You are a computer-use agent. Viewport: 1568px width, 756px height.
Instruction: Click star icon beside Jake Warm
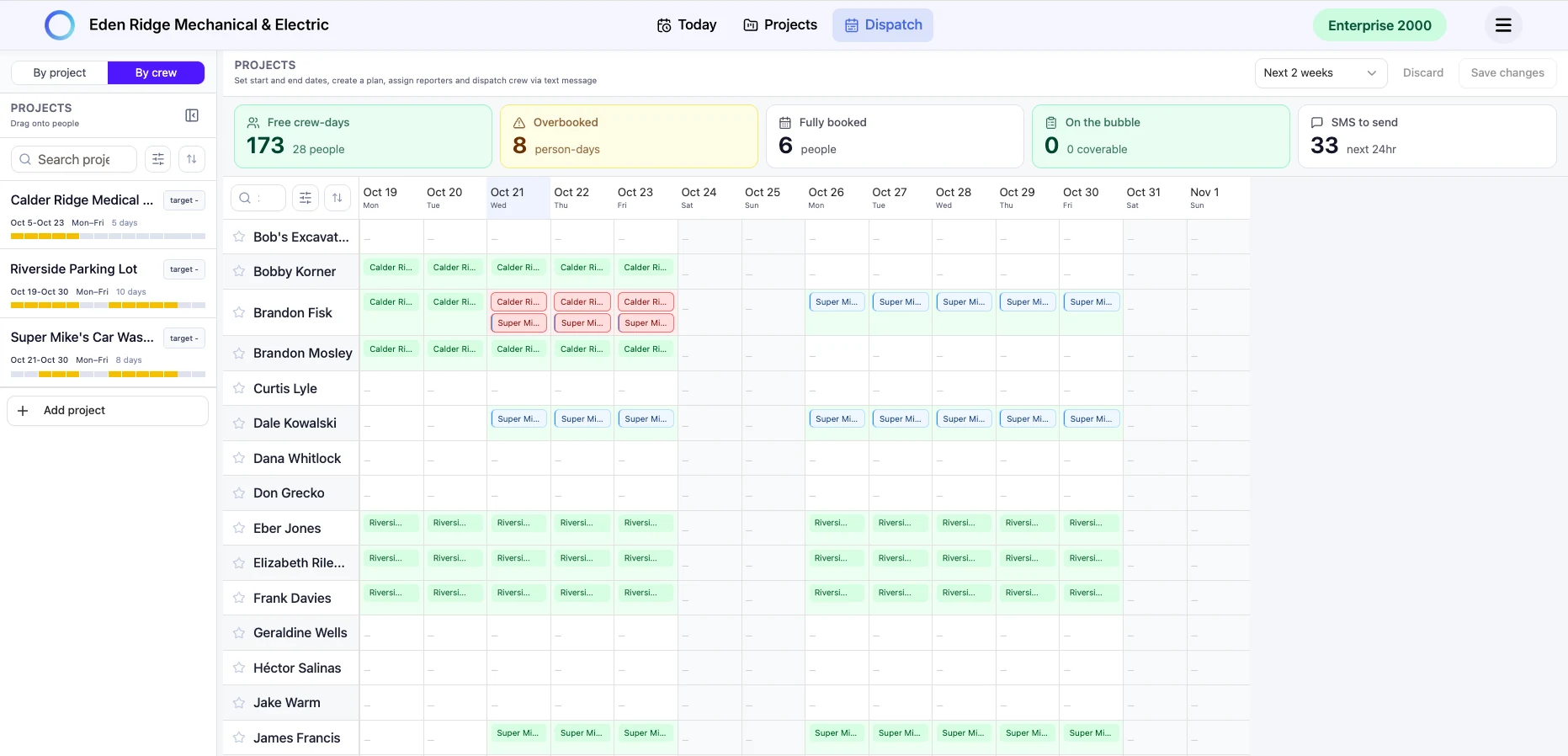(x=239, y=703)
